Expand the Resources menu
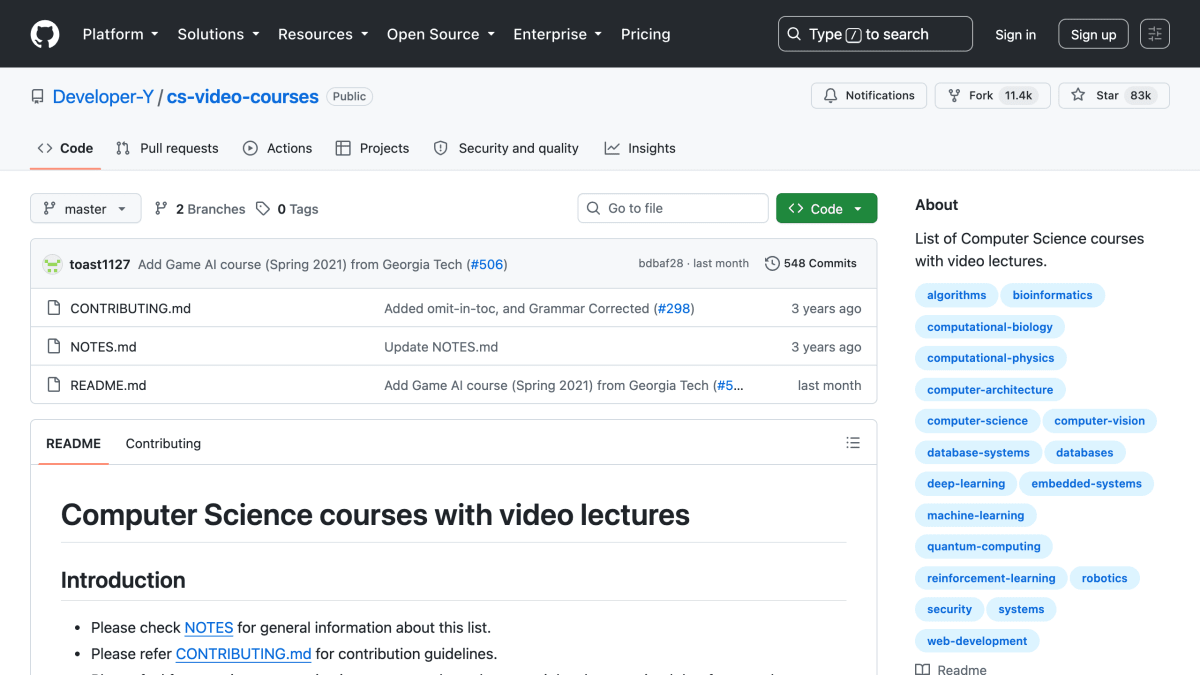1200x675 pixels. (x=323, y=34)
